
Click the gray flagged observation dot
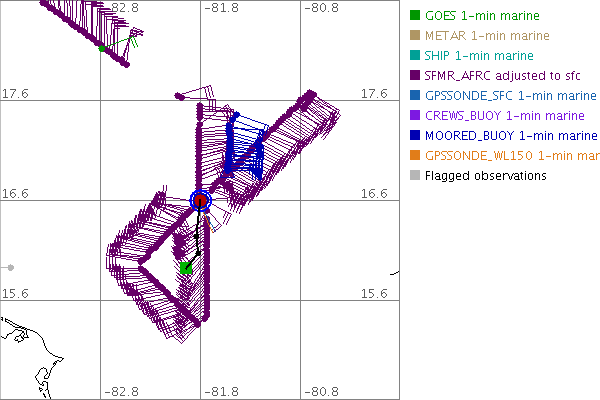[10, 267]
